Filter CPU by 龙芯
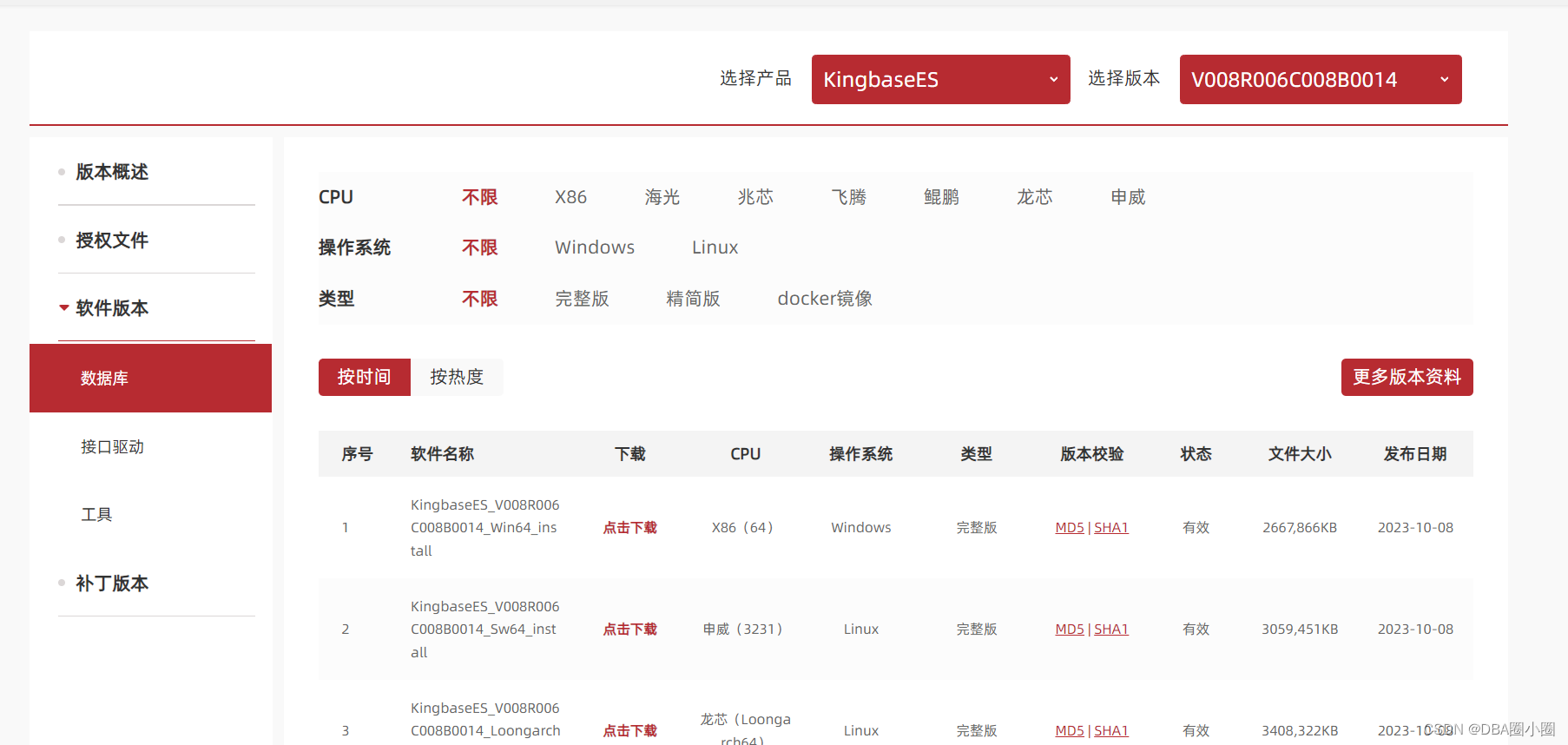The width and height of the screenshot is (1568, 745). [x=1034, y=197]
